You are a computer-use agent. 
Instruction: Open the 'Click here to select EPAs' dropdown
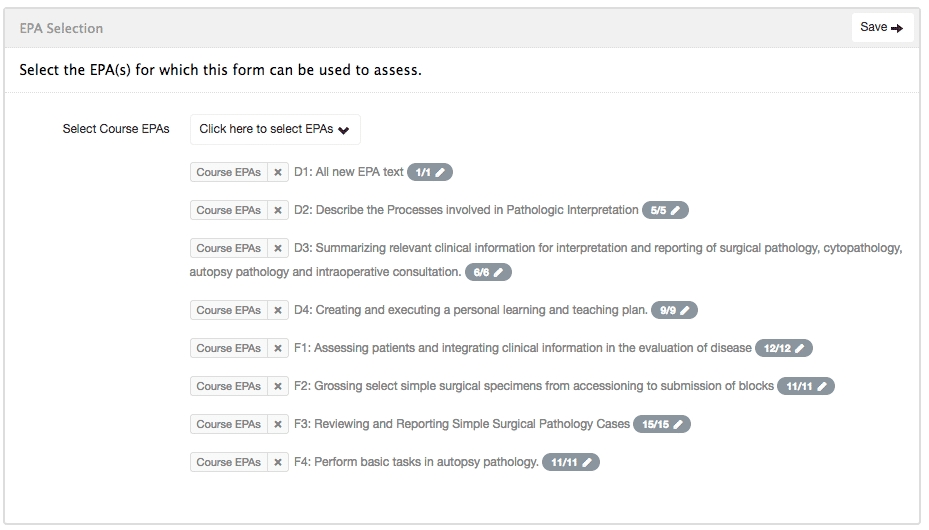[275, 129]
